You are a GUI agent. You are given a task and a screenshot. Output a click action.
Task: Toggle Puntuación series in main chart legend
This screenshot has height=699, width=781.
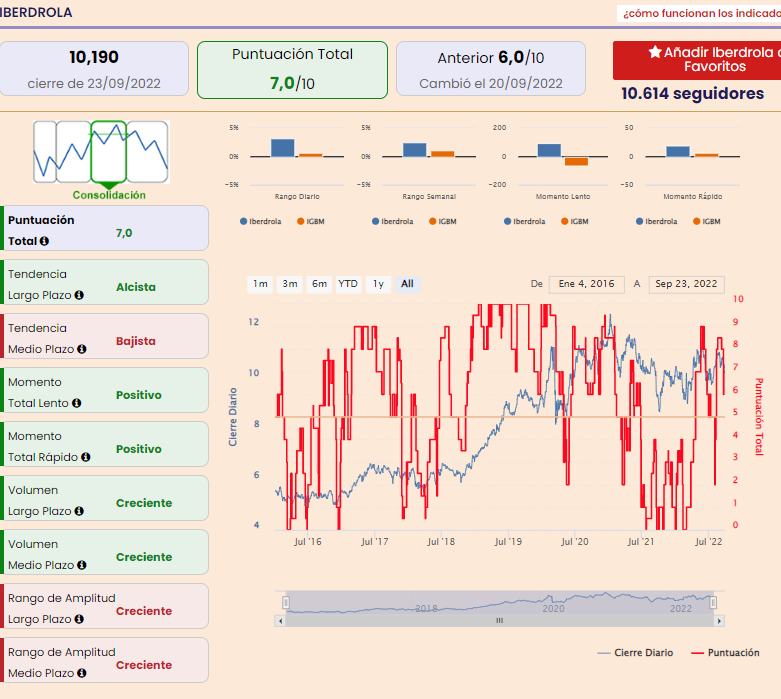pos(725,653)
